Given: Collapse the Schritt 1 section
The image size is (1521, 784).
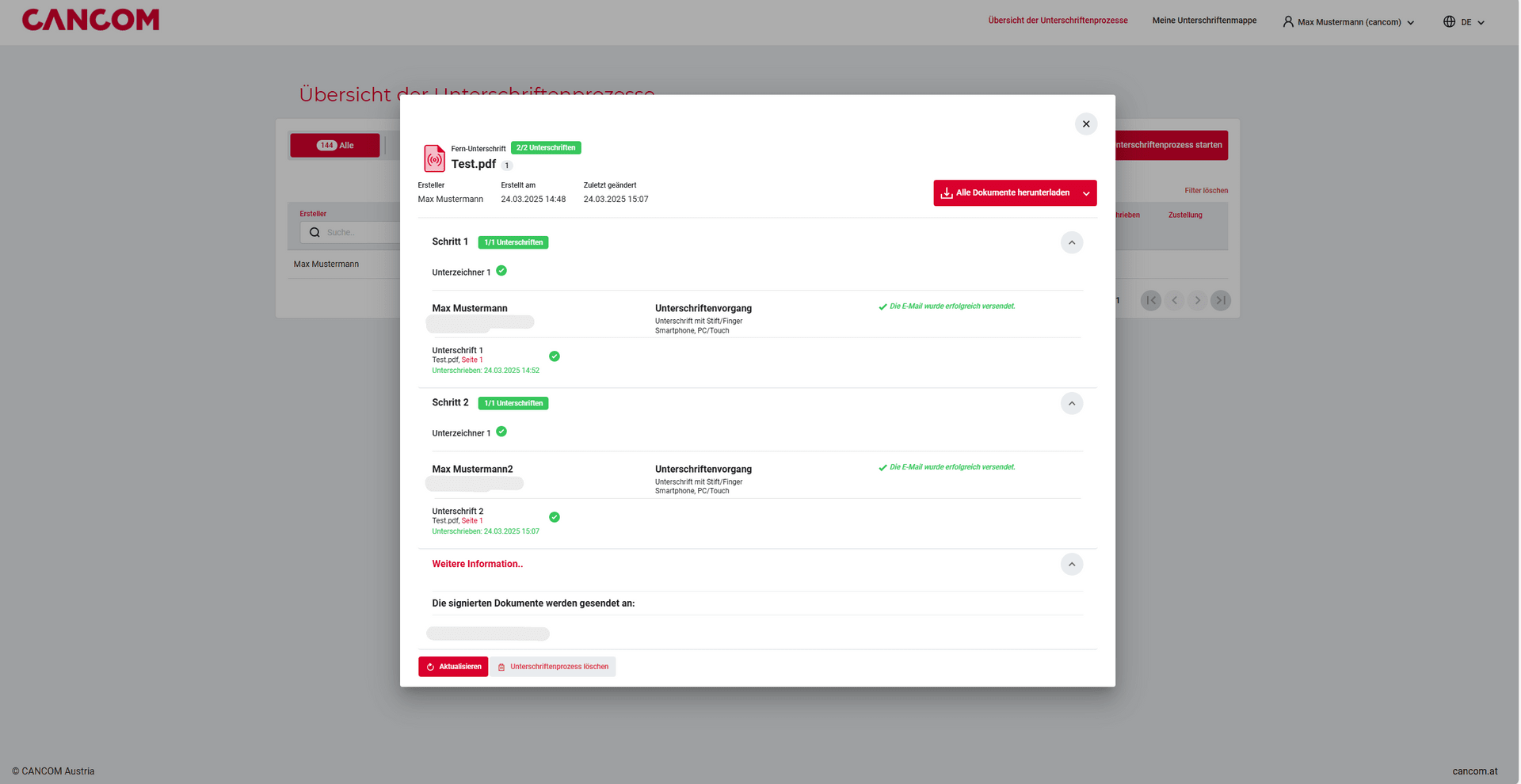Looking at the screenshot, I should click(1071, 242).
